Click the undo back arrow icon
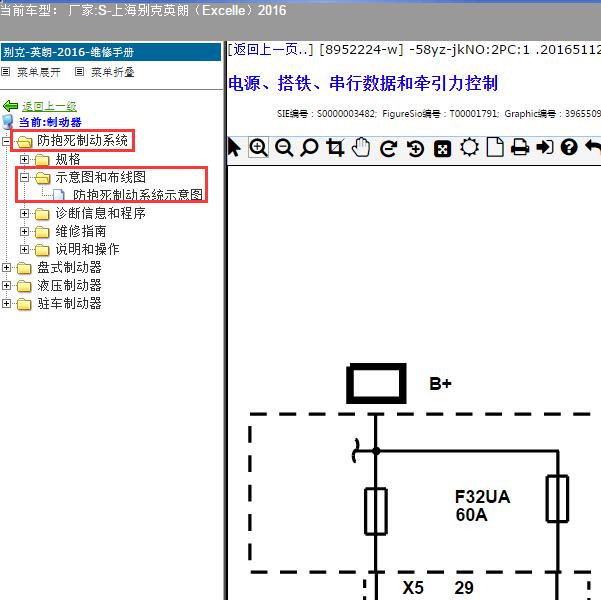Screen dimensions: 601x600 (593, 147)
